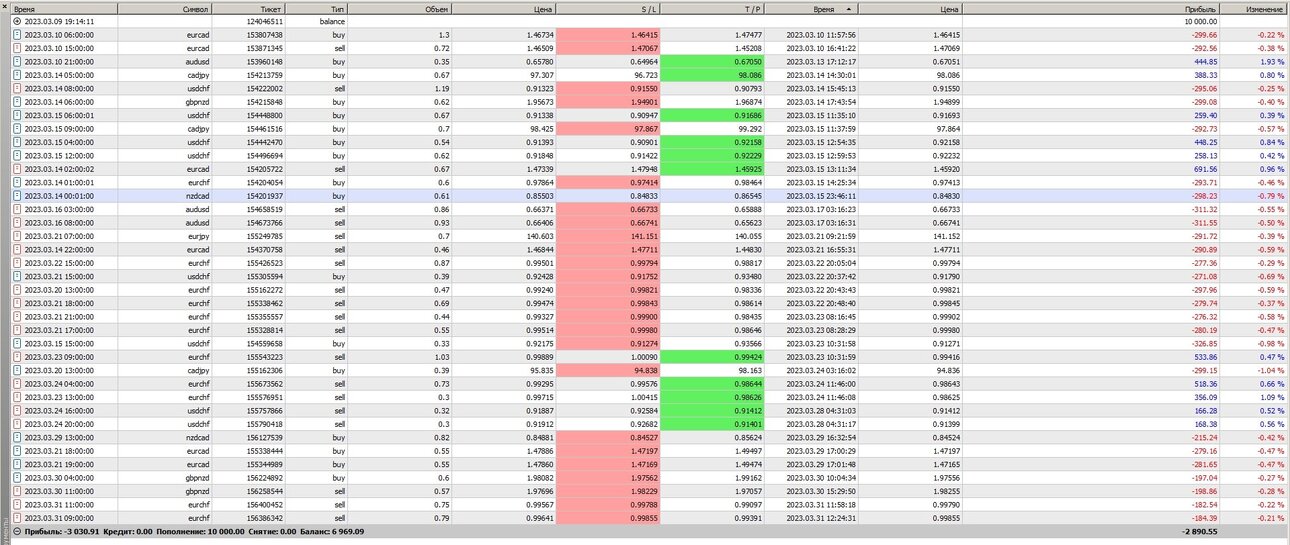Click the sell icon beside 2023.03.14 08:00:00
This screenshot has height=545, width=1290.
(x=17, y=88)
